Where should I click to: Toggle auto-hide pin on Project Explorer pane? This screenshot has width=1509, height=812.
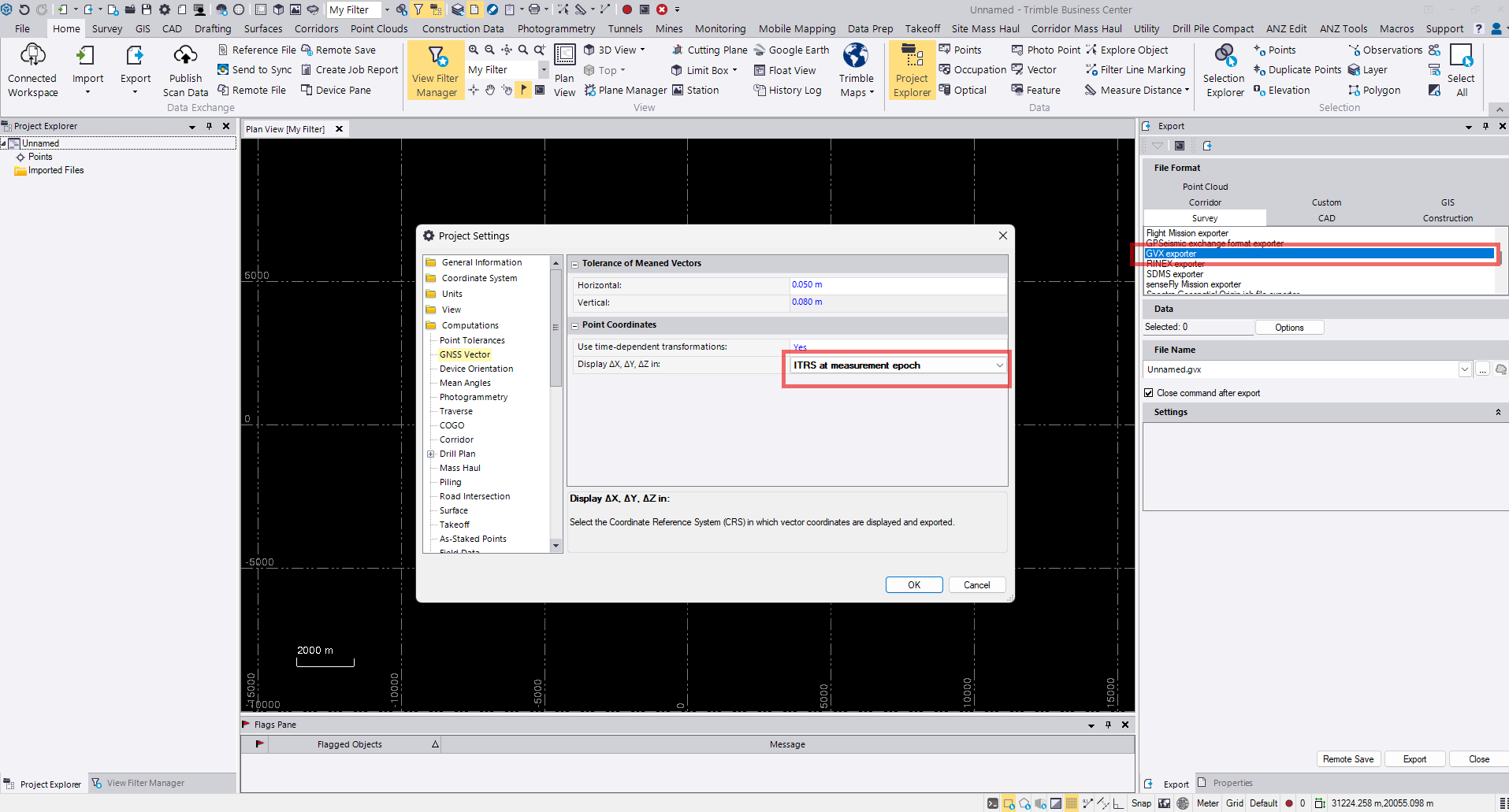(x=209, y=126)
